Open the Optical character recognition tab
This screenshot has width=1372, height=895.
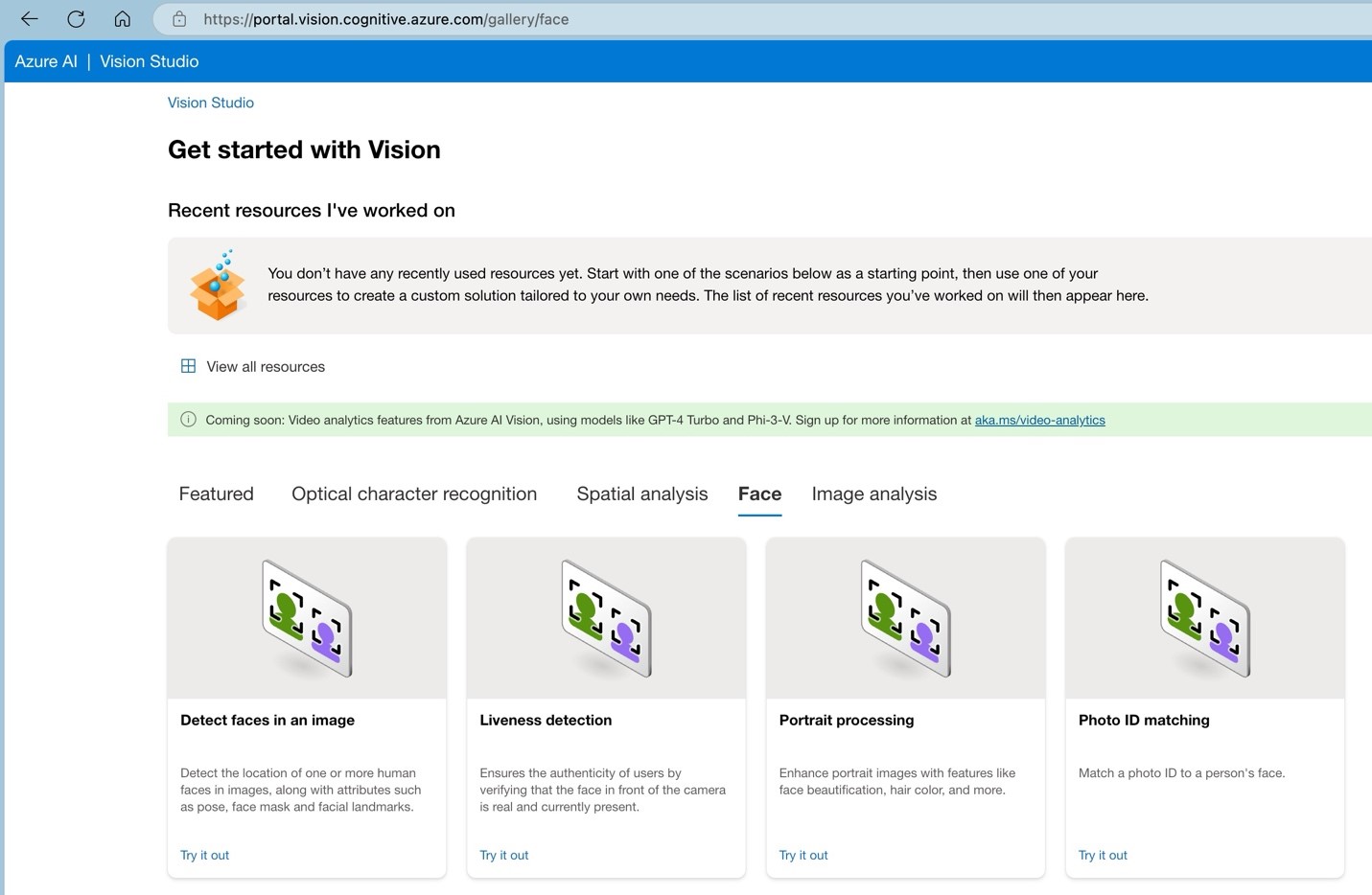(414, 493)
